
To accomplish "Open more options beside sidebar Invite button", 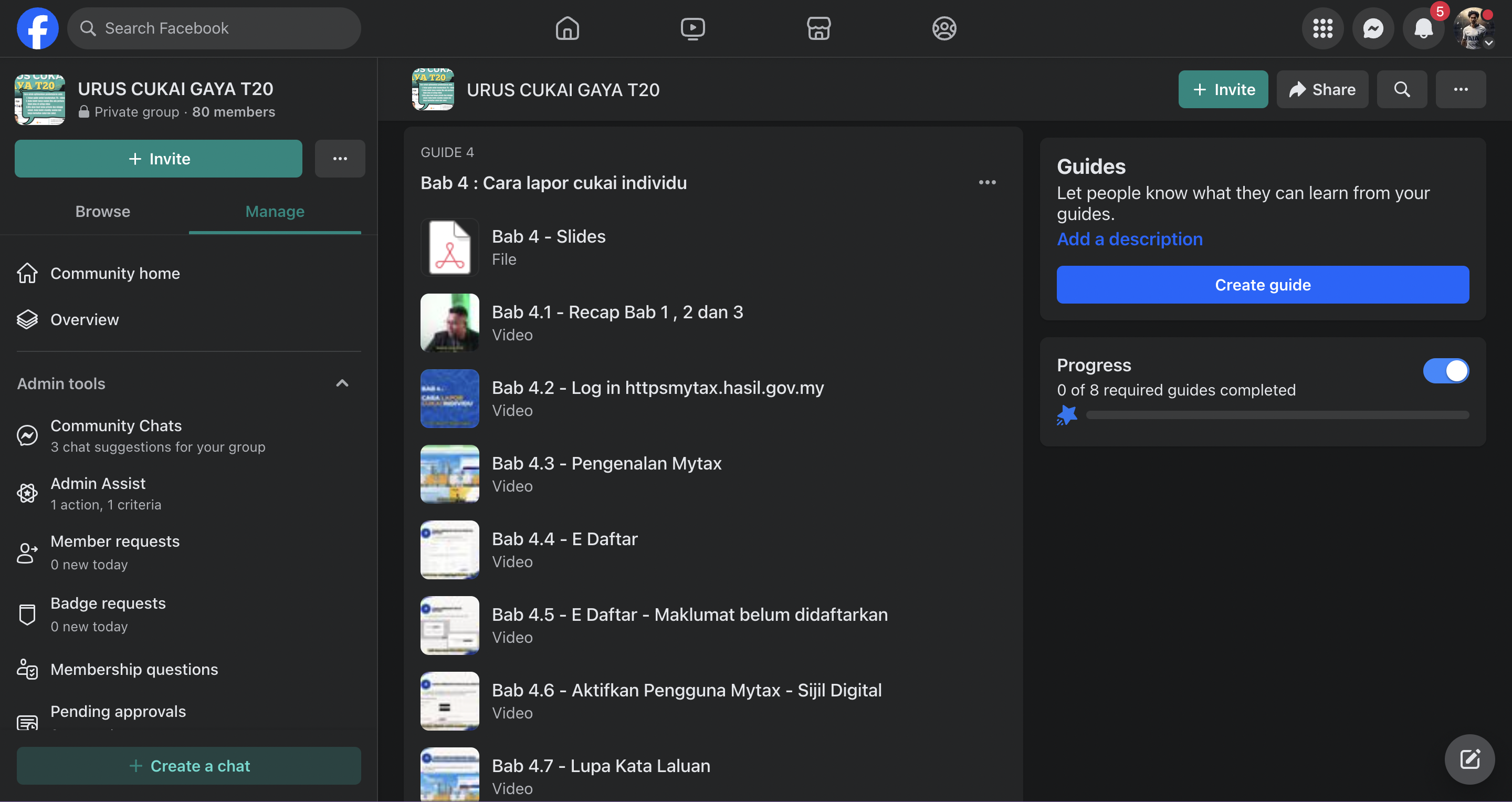I will pyautogui.click(x=340, y=159).
